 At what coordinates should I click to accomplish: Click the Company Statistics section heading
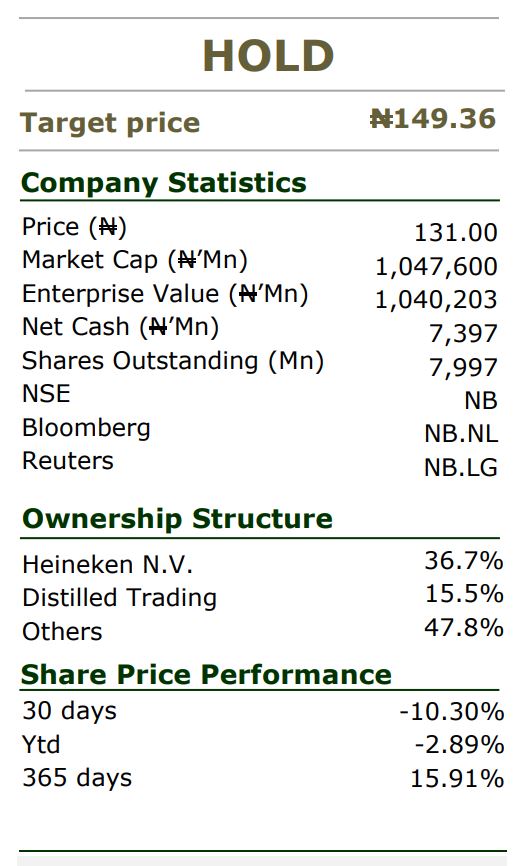click(164, 183)
